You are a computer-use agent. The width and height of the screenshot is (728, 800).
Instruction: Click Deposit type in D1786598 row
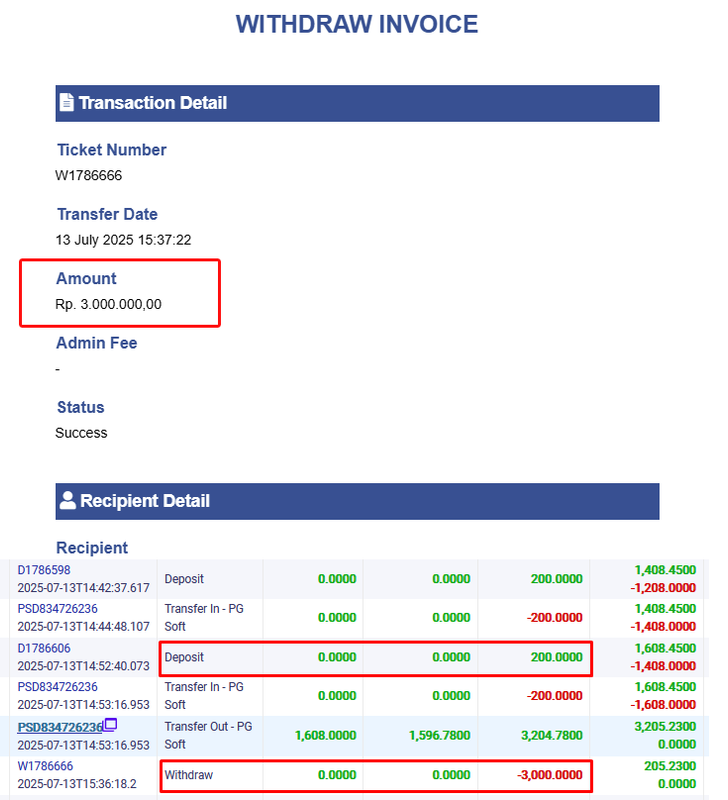[184, 579]
